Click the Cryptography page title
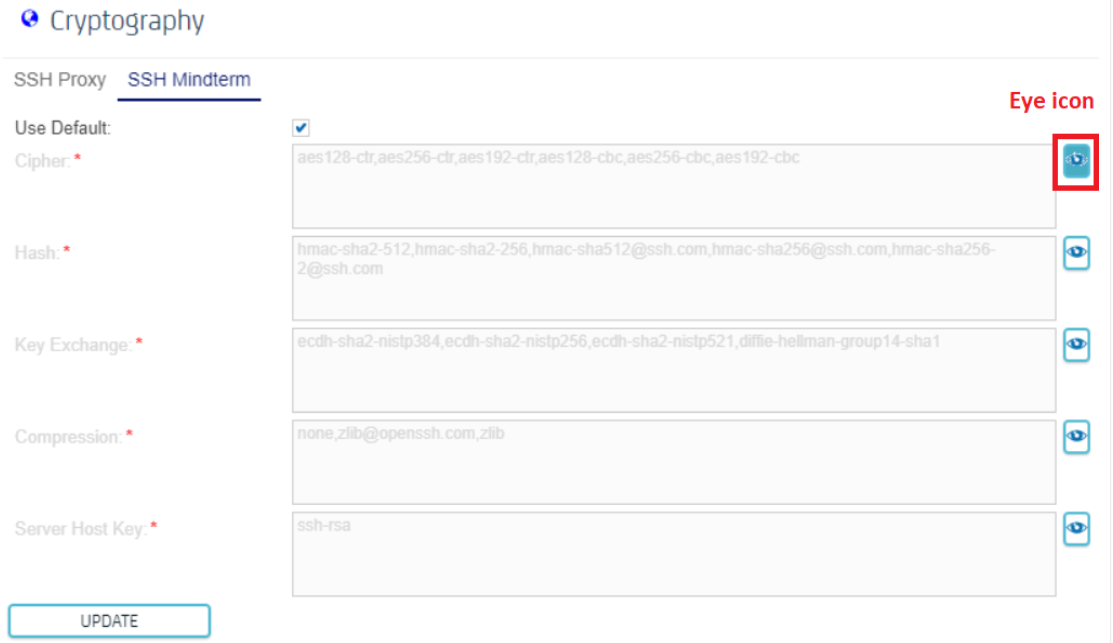The width and height of the screenshot is (1113, 643). click(x=127, y=21)
